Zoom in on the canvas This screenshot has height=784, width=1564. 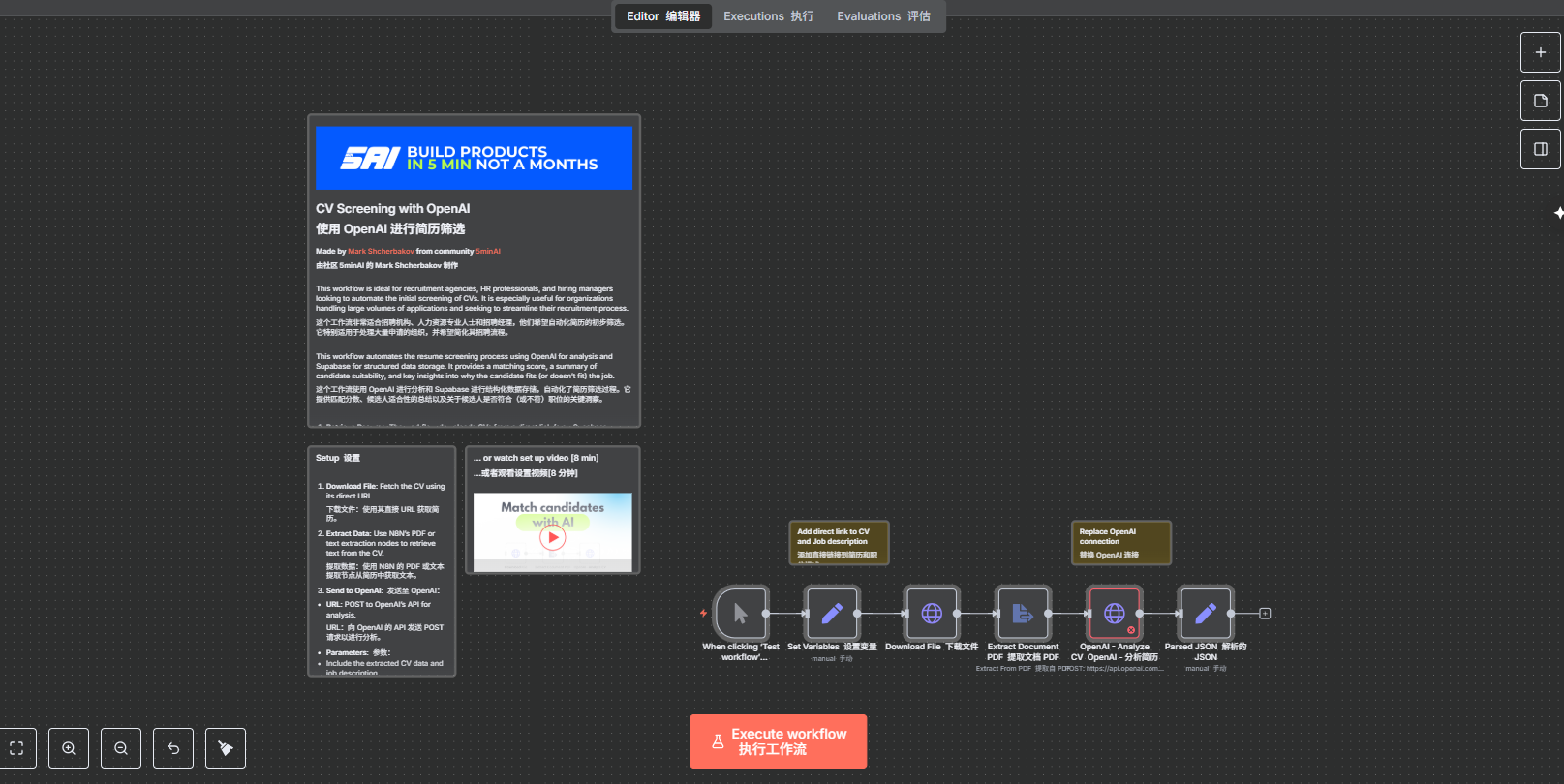pyautogui.click(x=69, y=748)
